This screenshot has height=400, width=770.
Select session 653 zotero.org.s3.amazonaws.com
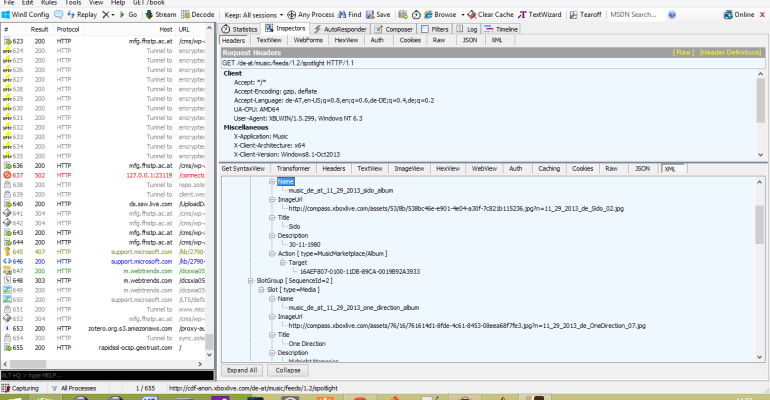(x=104, y=328)
